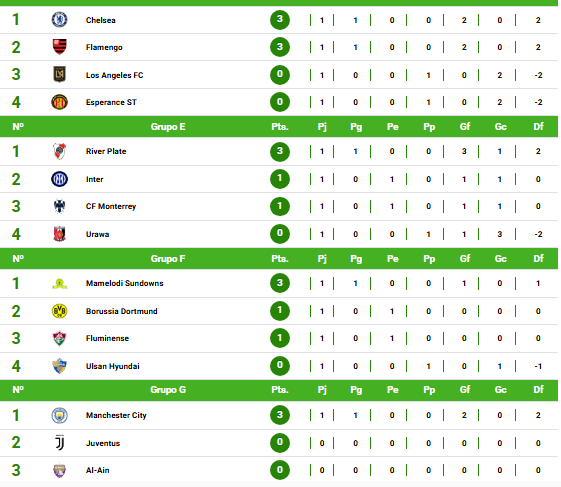Image resolution: width=561 pixels, height=487 pixels.
Task: Open the Los Angeles FC crest
Action: click(x=59, y=74)
